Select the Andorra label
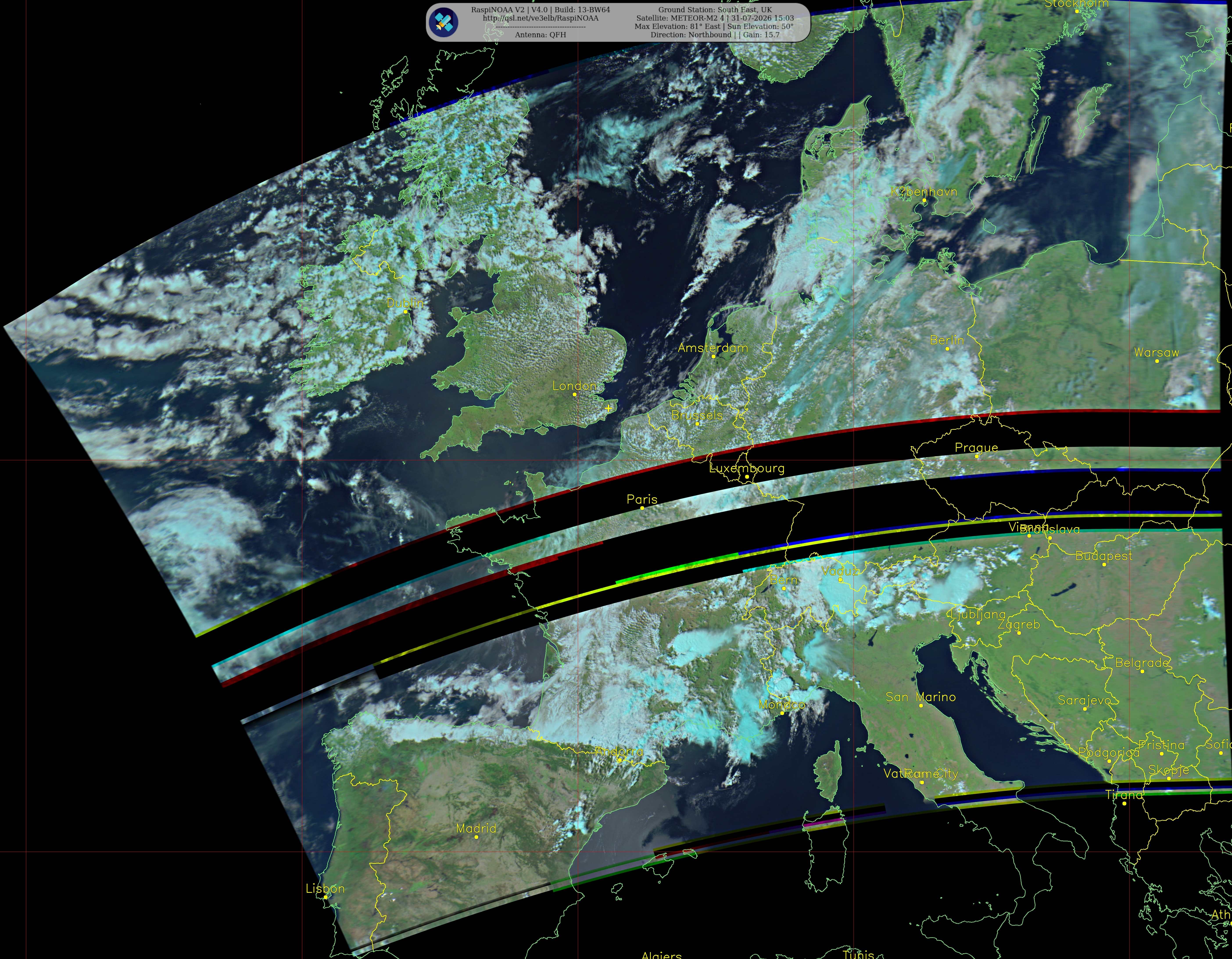The image size is (1232, 959). pyautogui.click(x=619, y=752)
